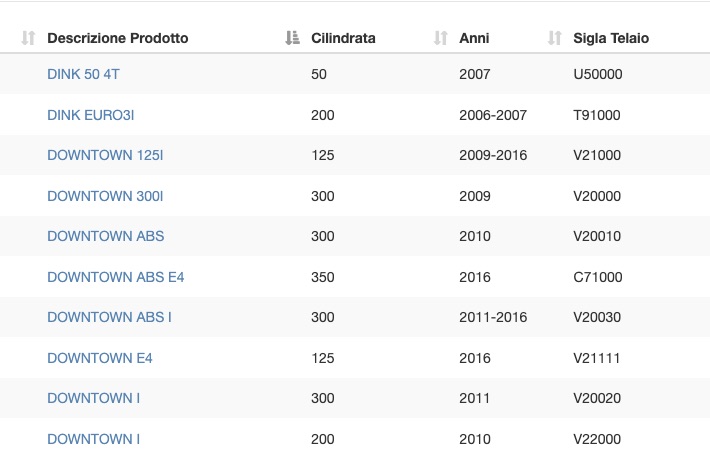Screen dimensions: 710x466
Task: Select the DOWNTOWN 300I link
Action: click(105, 196)
